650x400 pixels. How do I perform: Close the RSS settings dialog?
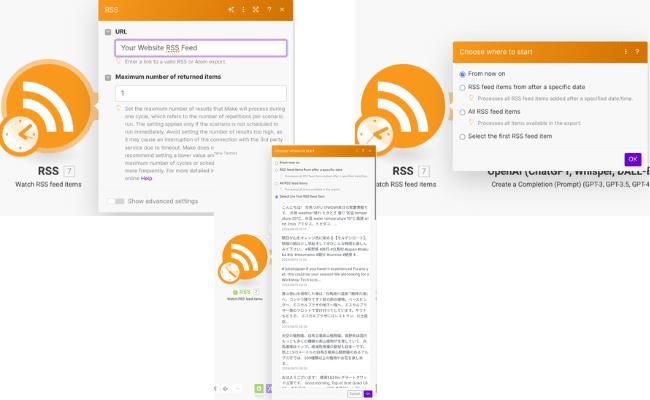coord(282,10)
